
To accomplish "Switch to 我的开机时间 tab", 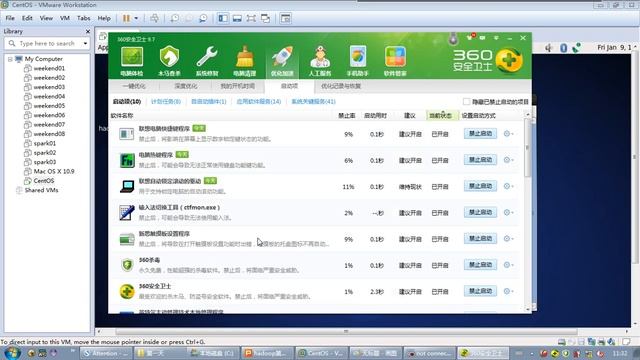I will point(238,86).
